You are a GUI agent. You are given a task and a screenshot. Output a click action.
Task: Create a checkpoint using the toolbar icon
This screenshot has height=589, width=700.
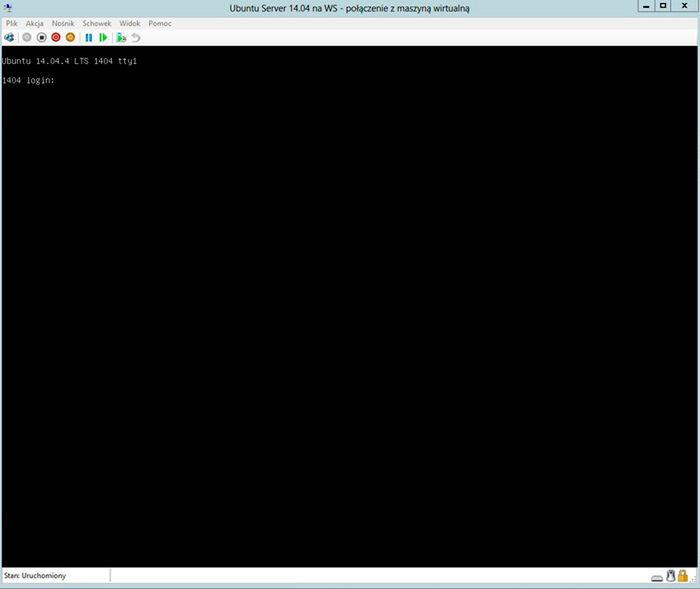tap(121, 38)
